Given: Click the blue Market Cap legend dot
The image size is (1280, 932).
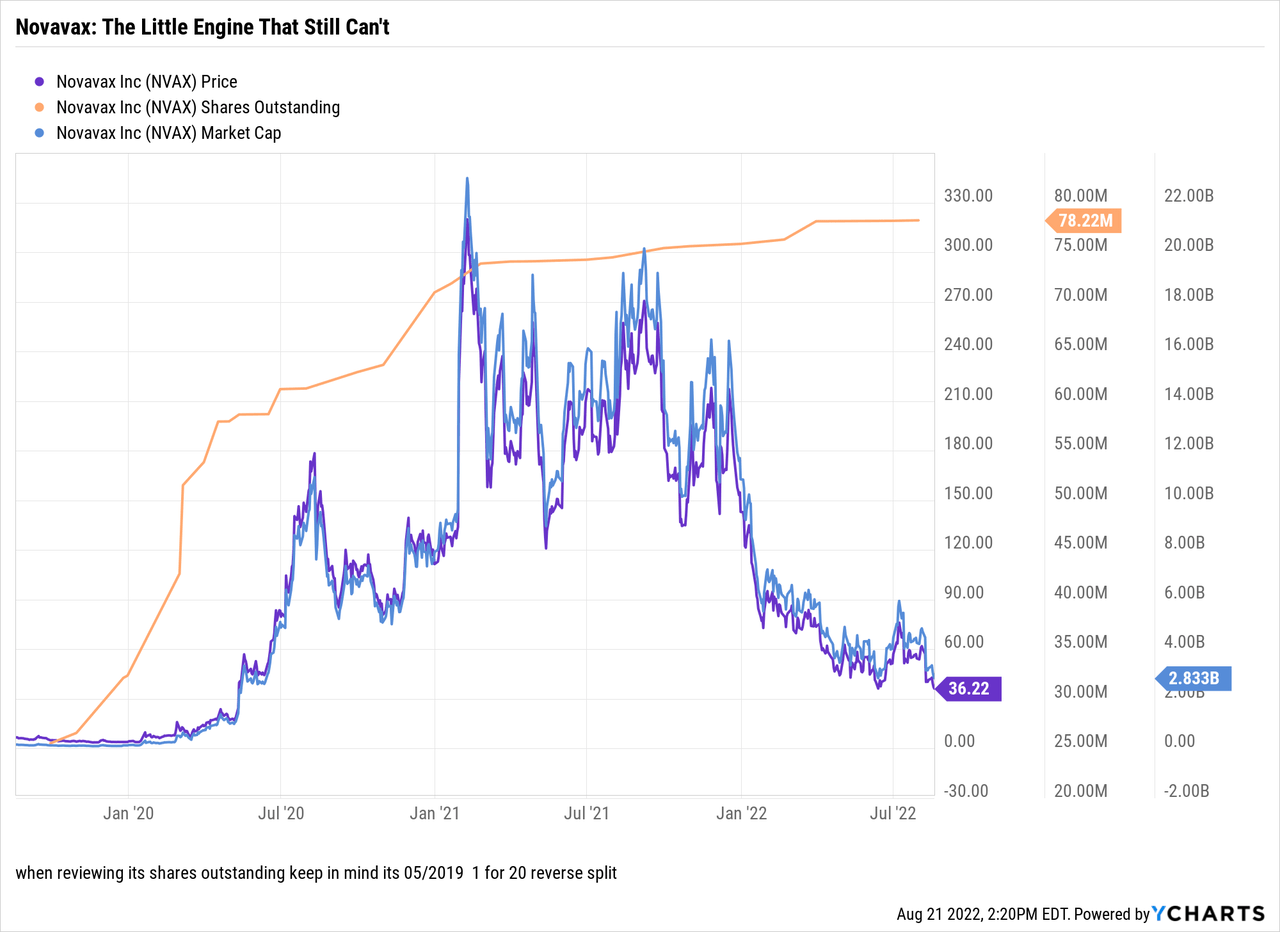Looking at the screenshot, I should [x=39, y=132].
